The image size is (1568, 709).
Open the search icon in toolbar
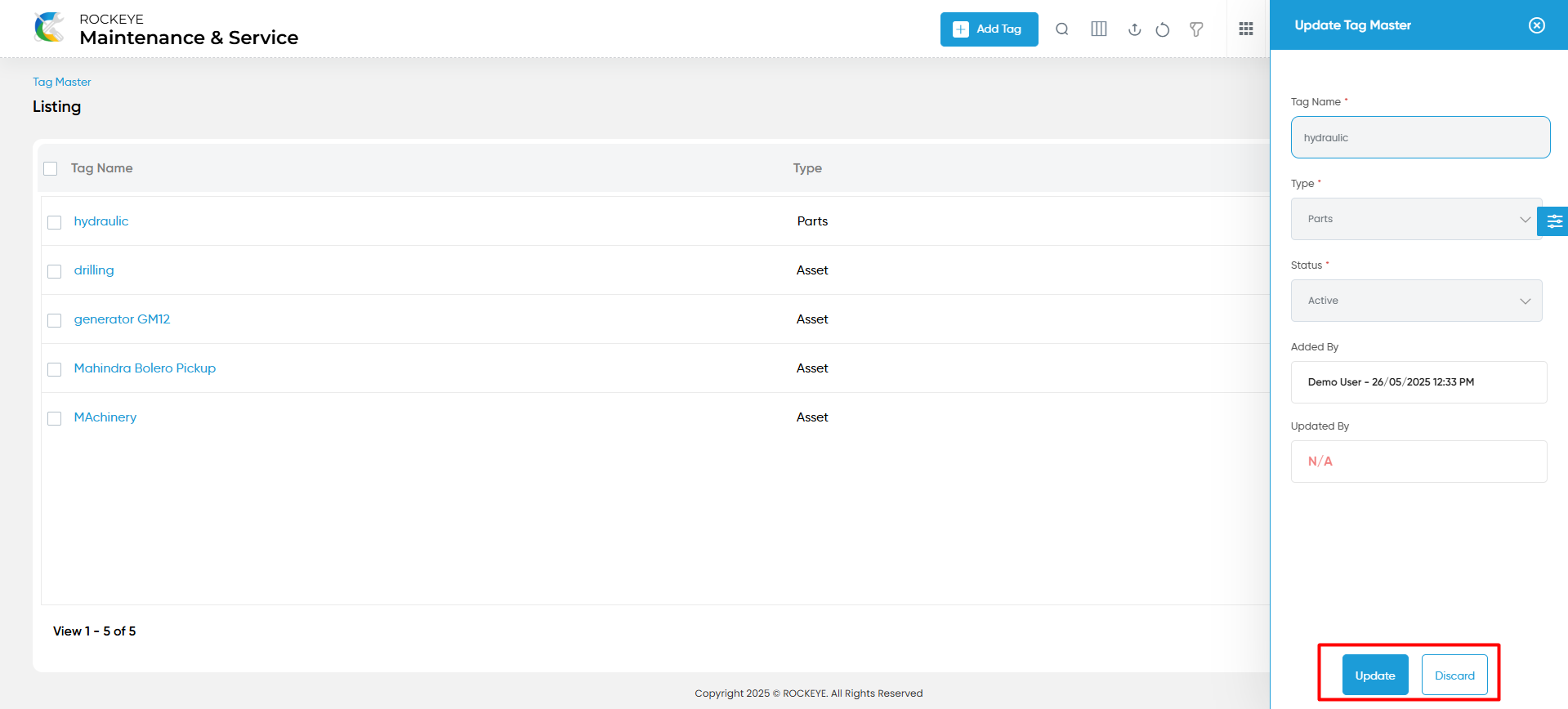tap(1062, 29)
